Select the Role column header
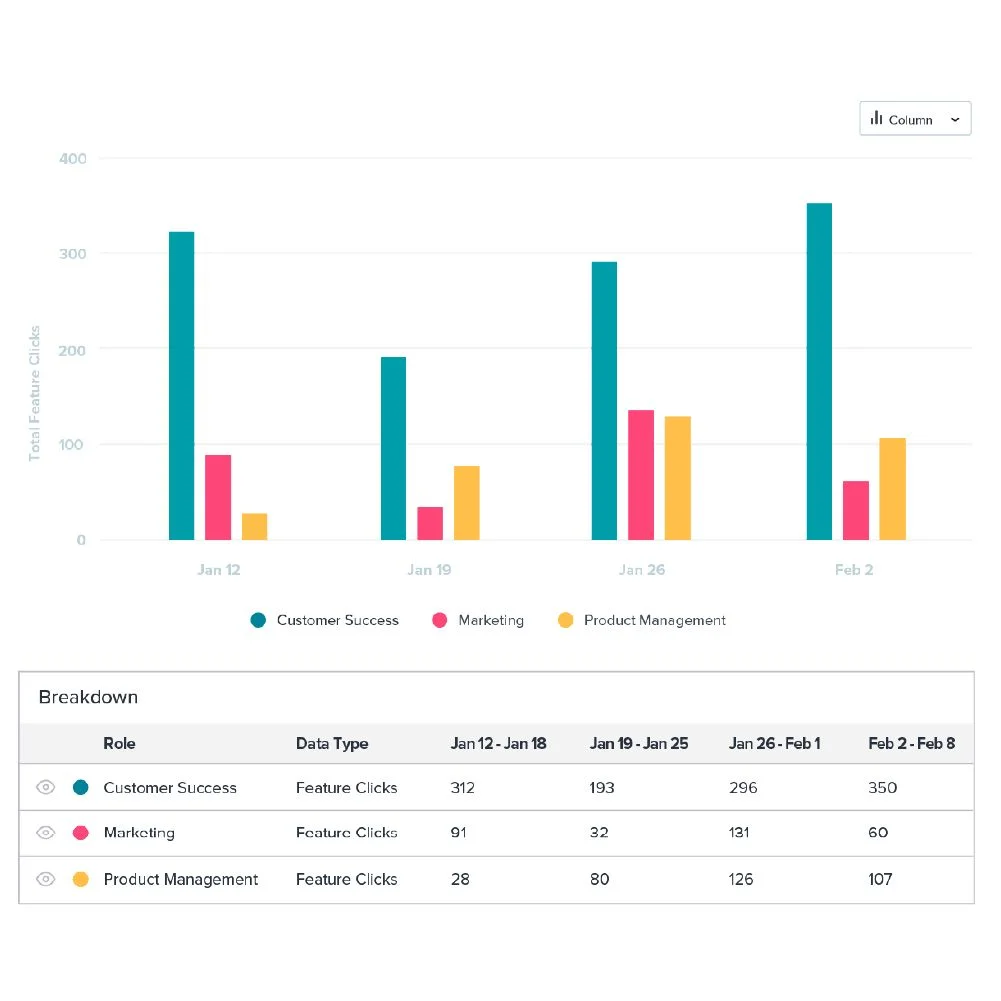 [x=119, y=743]
